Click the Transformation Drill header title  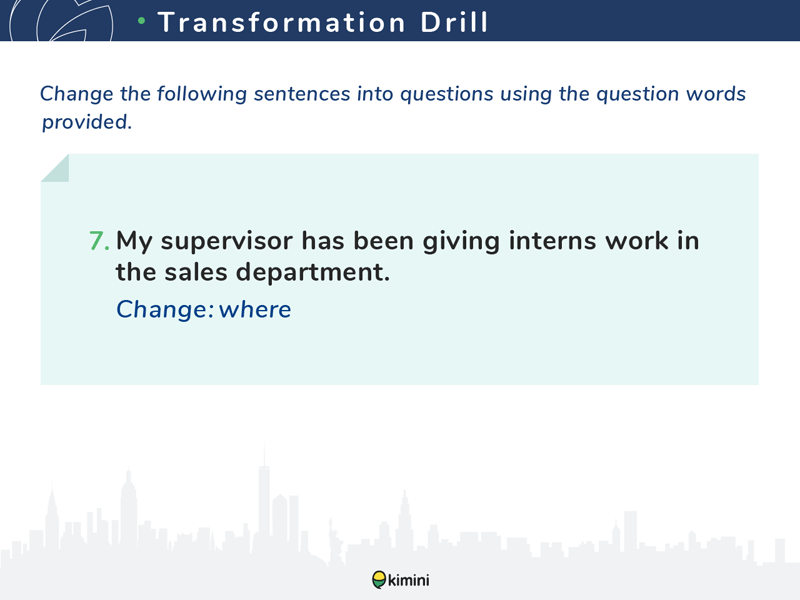coord(323,22)
